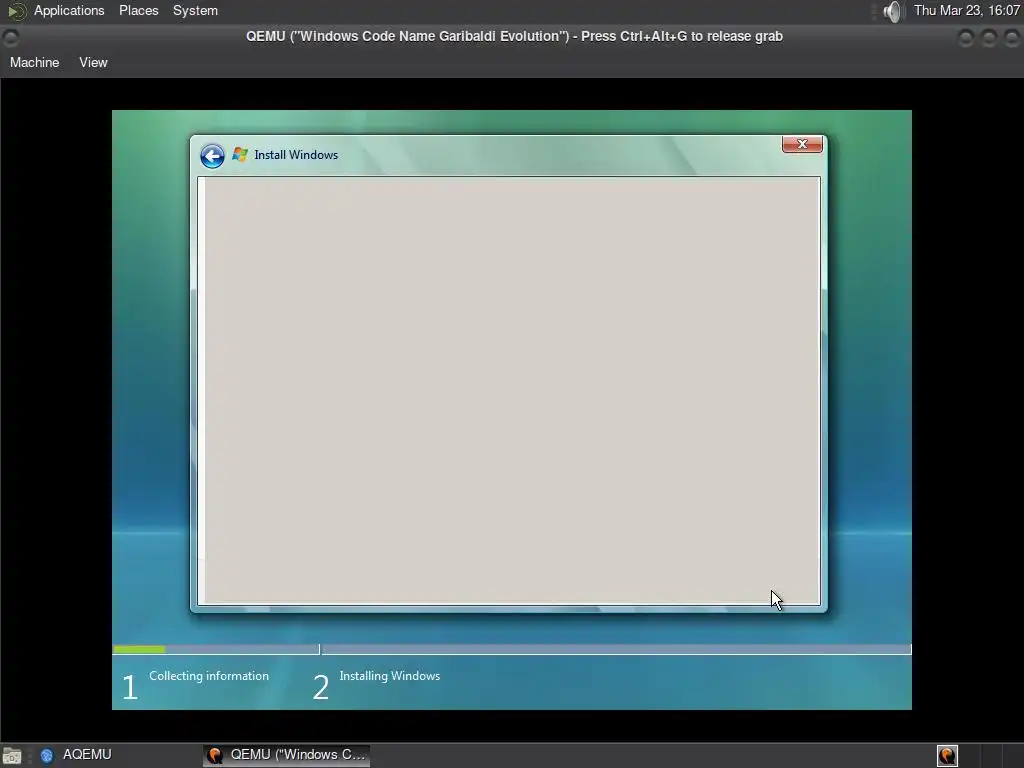The image size is (1024, 768).
Task: Click the green setup progress bar
Action: click(140, 649)
